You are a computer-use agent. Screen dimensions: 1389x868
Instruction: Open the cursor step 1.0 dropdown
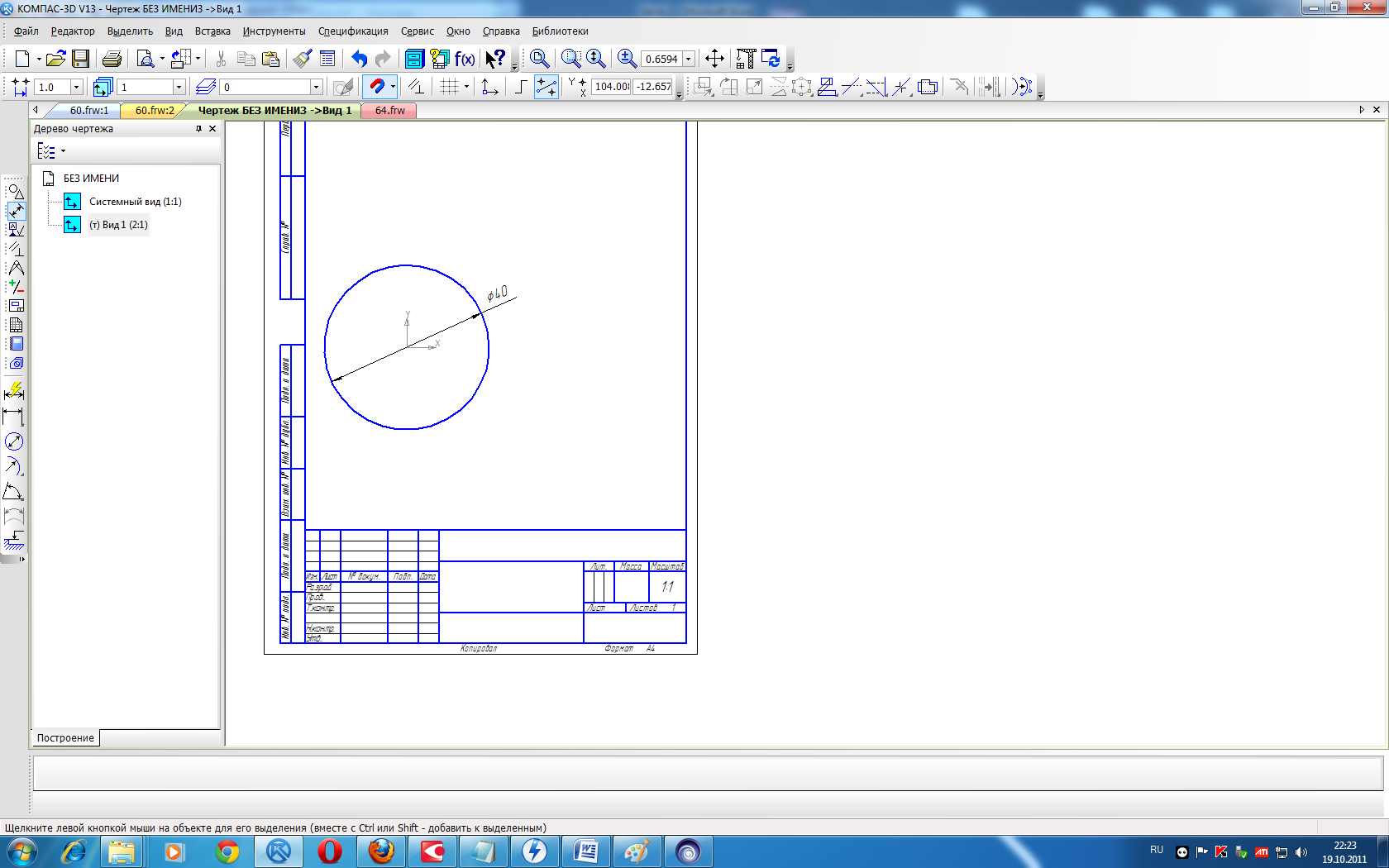point(76,87)
